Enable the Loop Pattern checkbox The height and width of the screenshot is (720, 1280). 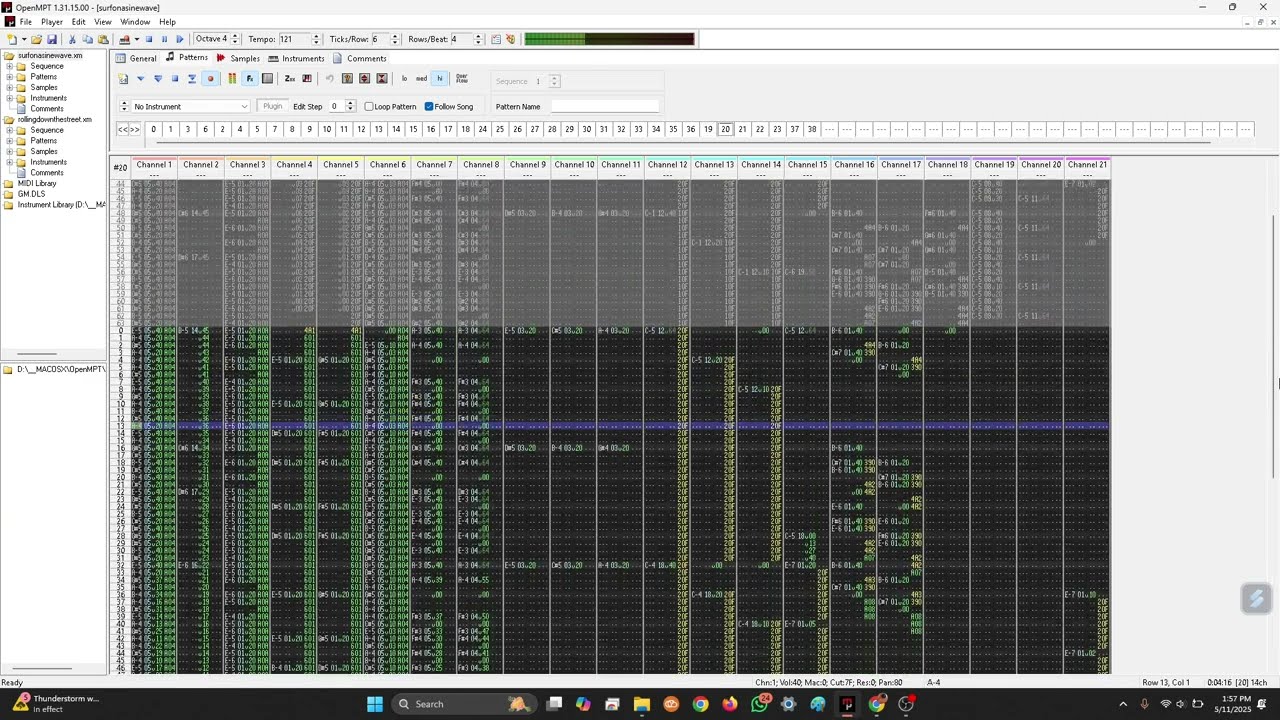coord(369,107)
